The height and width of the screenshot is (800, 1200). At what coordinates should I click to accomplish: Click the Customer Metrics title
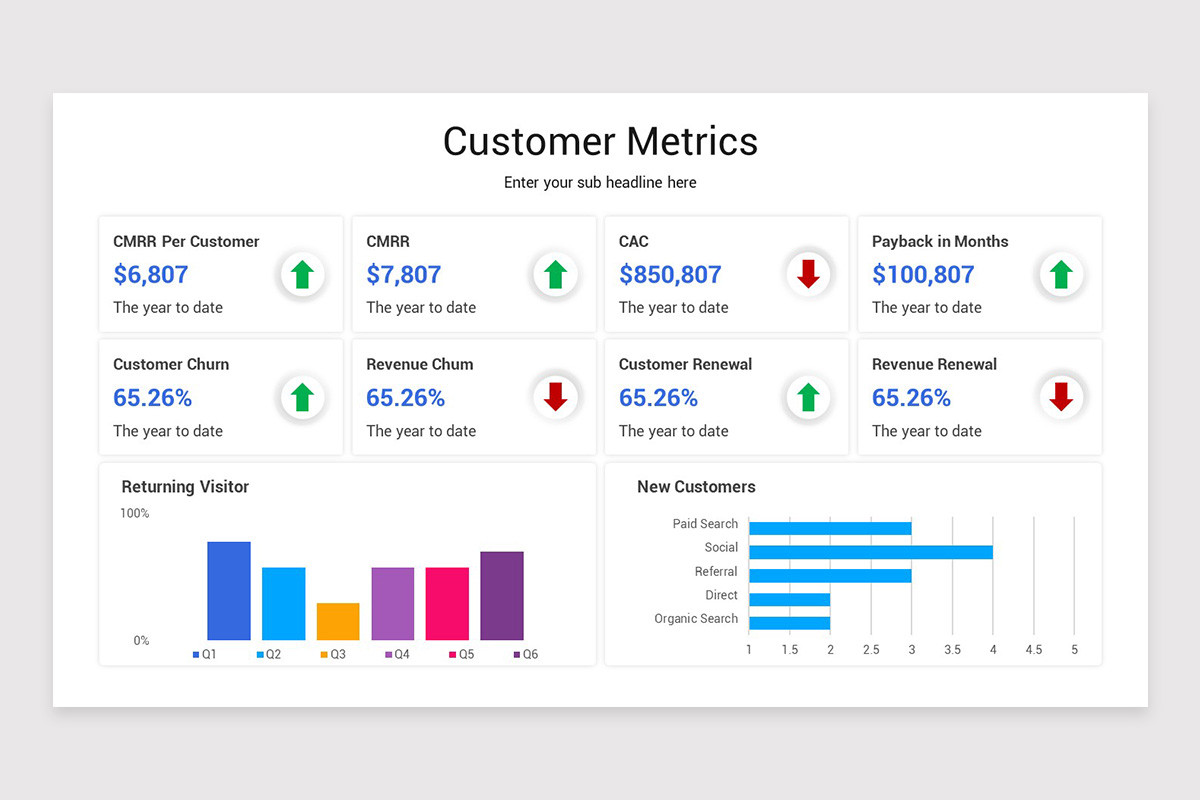[600, 141]
